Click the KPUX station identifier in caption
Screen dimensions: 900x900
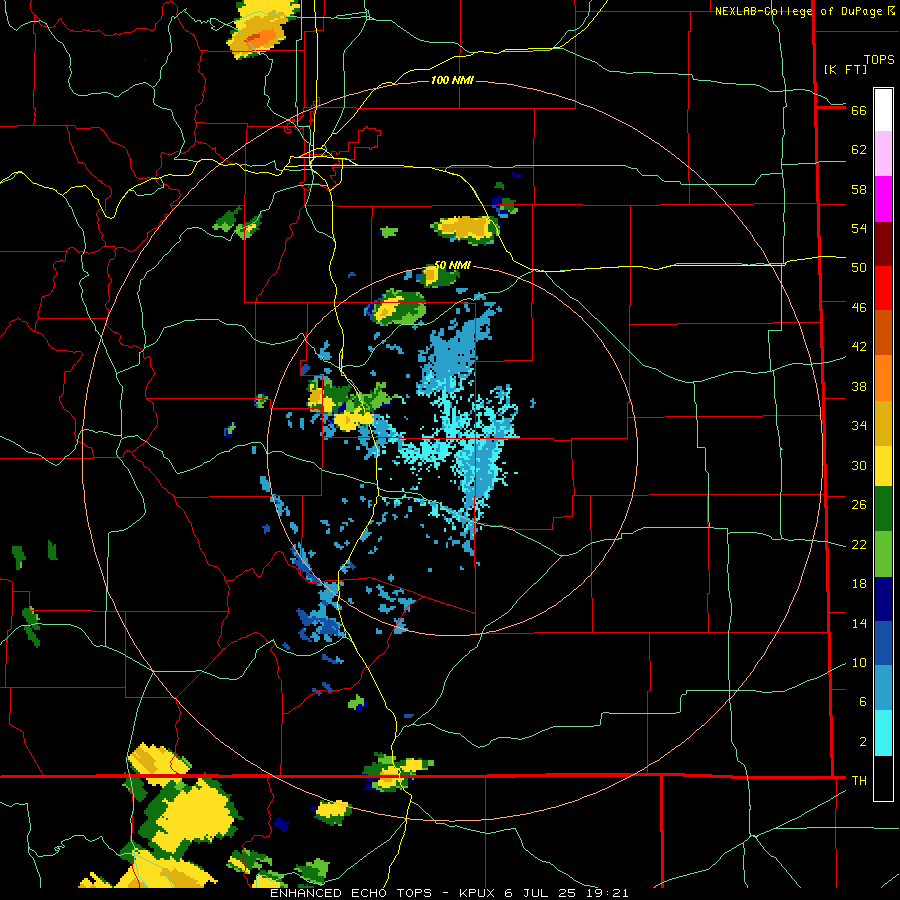point(479,893)
